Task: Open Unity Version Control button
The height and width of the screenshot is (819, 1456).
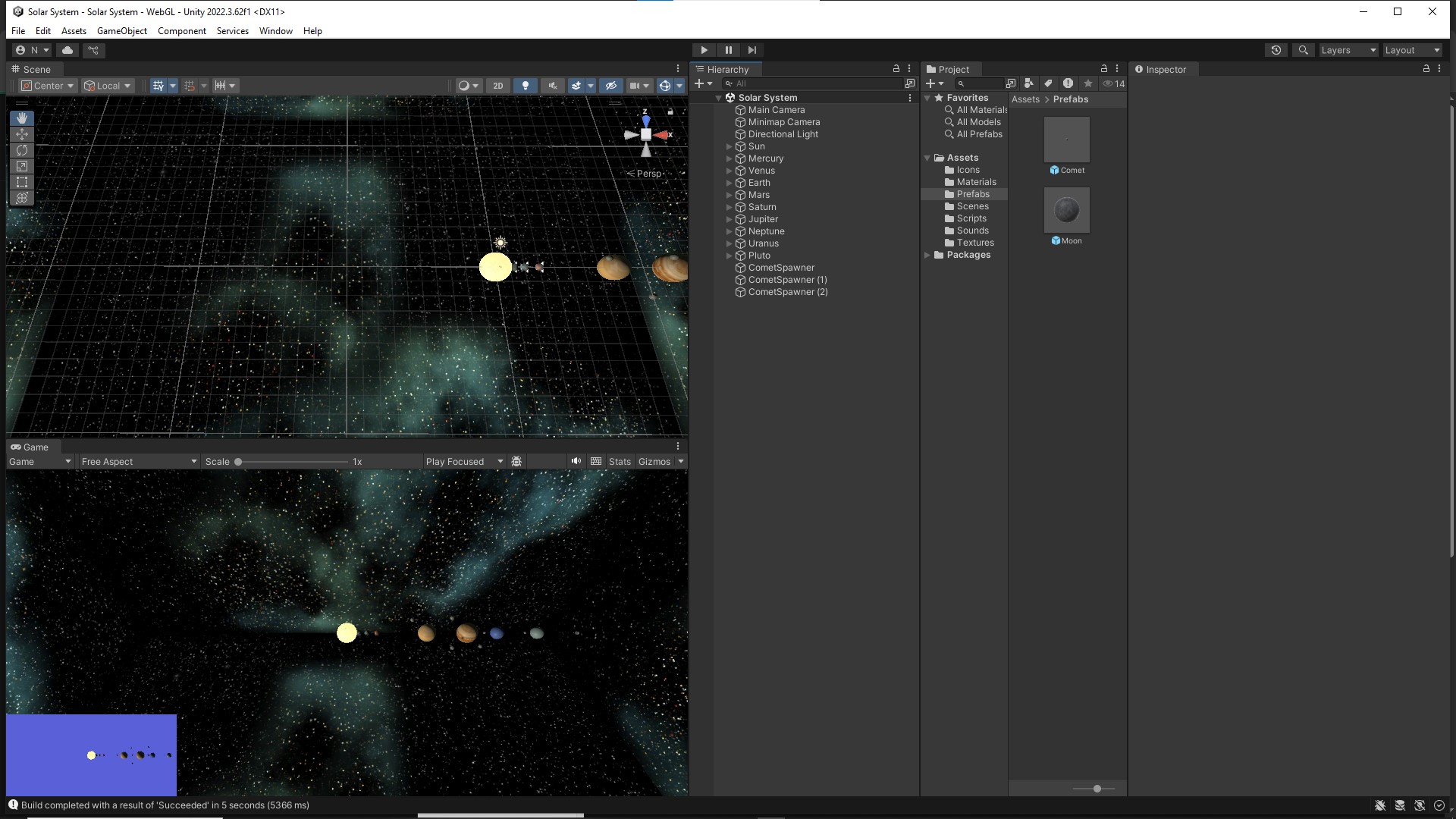Action: click(x=93, y=50)
